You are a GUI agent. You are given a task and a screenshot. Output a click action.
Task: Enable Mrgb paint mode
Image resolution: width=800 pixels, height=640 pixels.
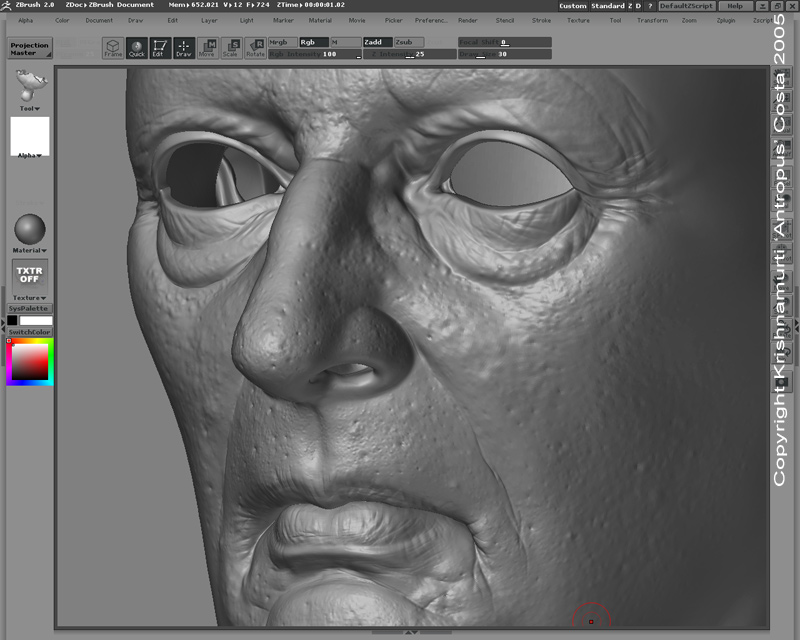pyautogui.click(x=283, y=42)
